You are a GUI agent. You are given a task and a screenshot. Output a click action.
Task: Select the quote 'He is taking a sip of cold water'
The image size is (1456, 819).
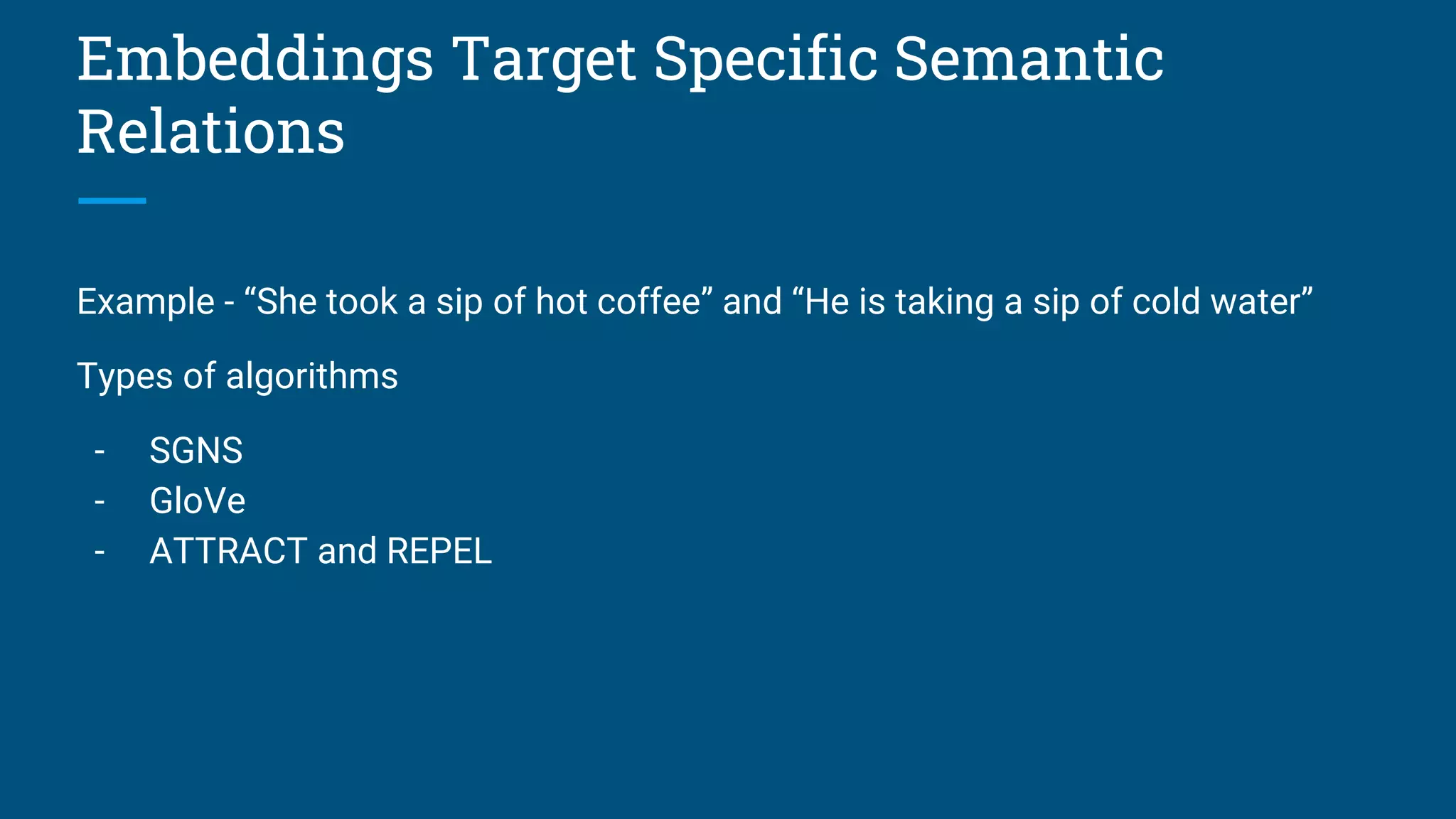1052,301
